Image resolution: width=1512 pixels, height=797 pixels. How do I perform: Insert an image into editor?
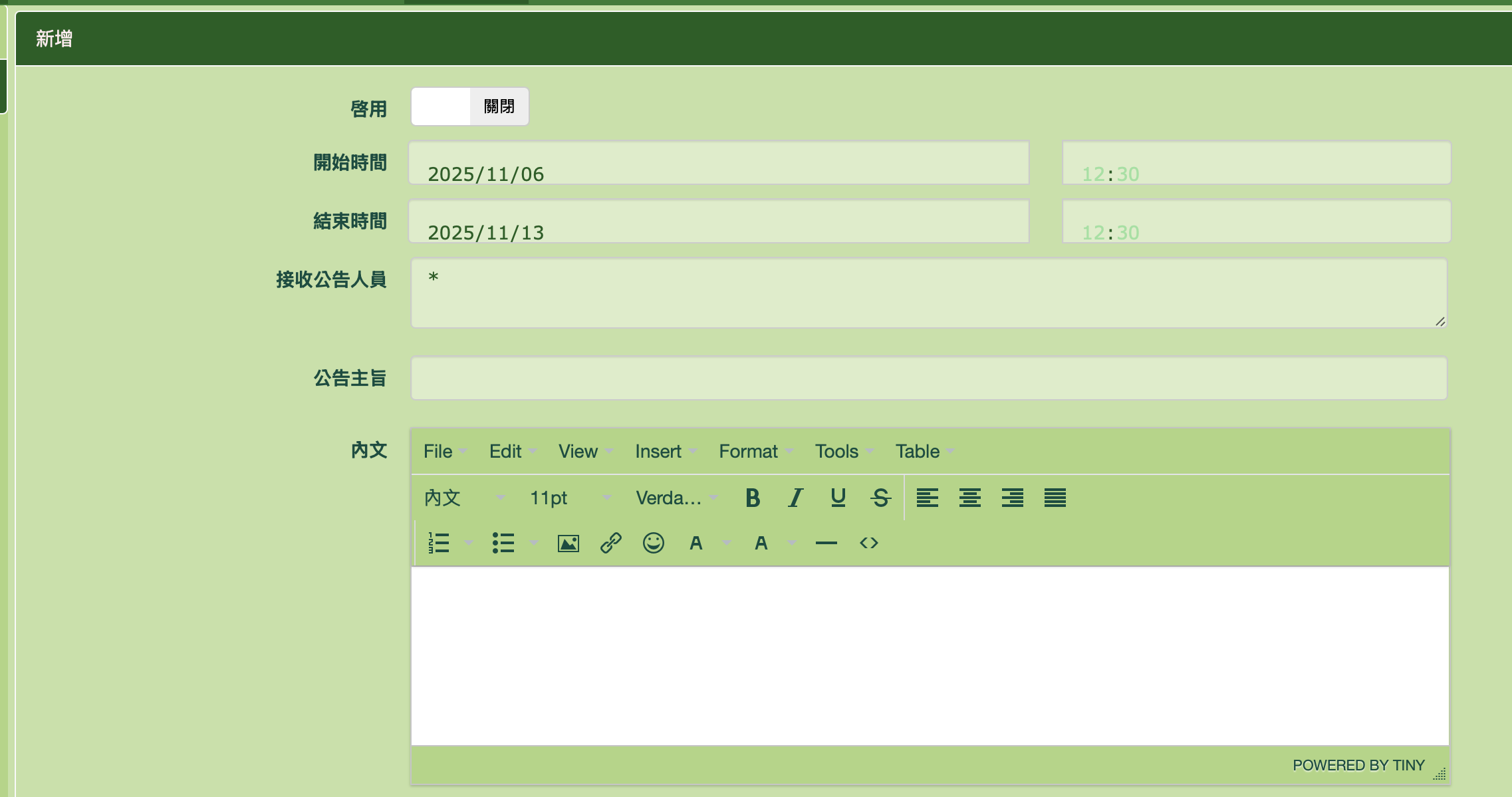[568, 544]
